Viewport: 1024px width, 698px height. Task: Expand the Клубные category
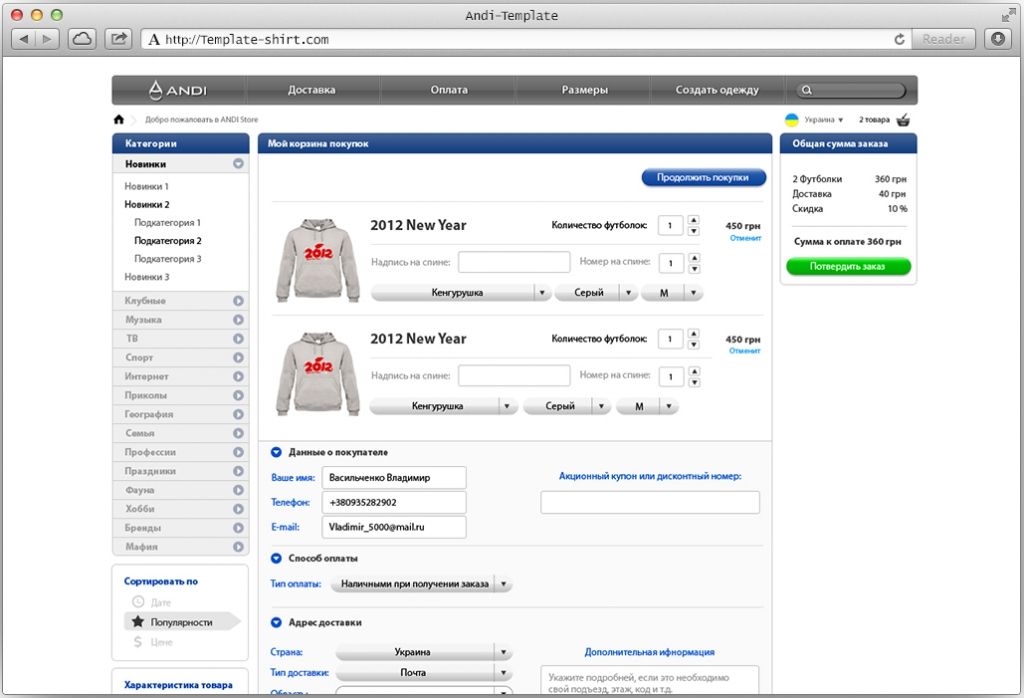180,301
